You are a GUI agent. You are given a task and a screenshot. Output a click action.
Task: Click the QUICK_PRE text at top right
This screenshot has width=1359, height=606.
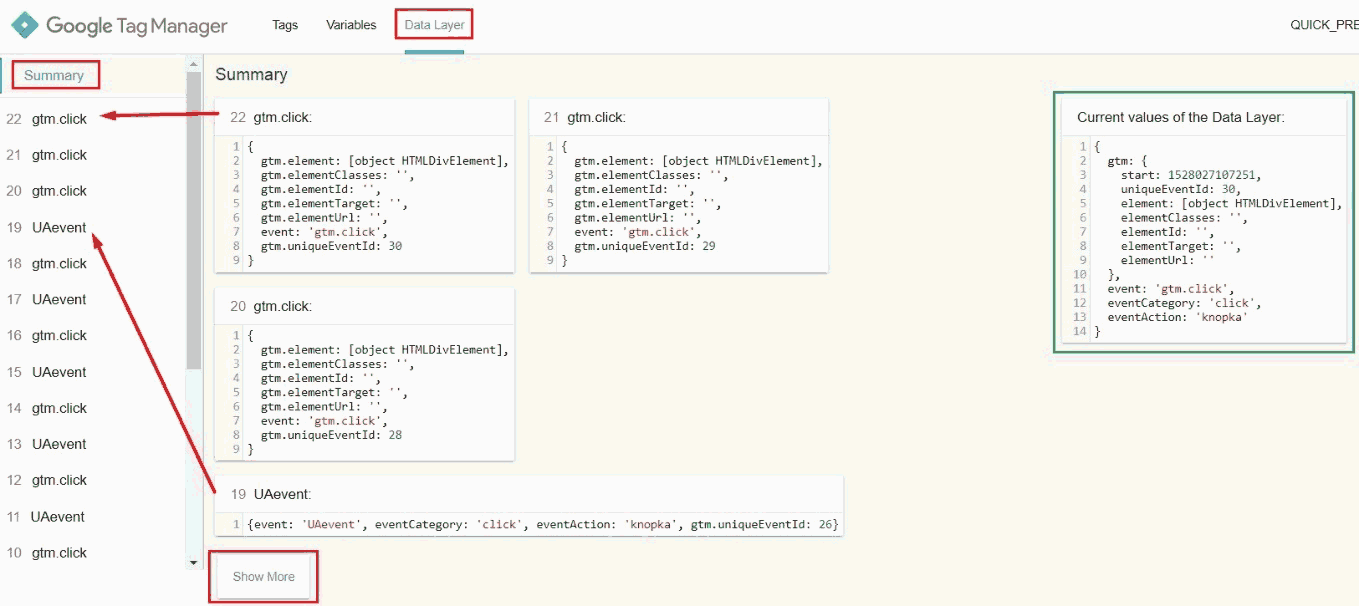tap(1324, 25)
